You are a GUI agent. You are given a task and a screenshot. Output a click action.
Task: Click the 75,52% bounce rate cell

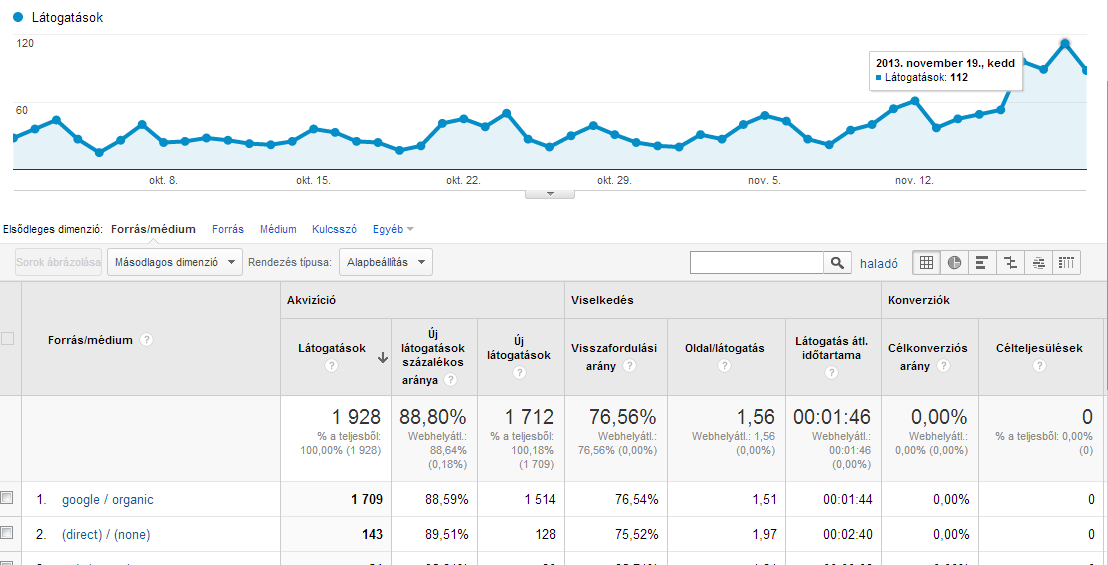pyautogui.click(x=635, y=535)
